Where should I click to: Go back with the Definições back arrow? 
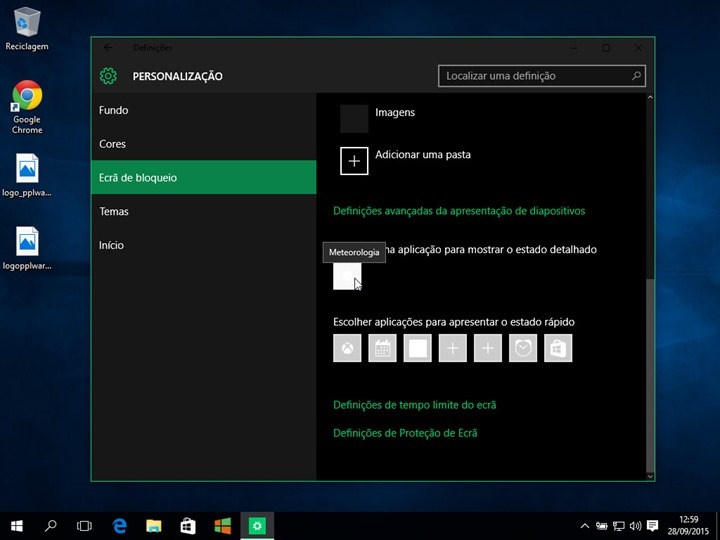tap(108, 48)
